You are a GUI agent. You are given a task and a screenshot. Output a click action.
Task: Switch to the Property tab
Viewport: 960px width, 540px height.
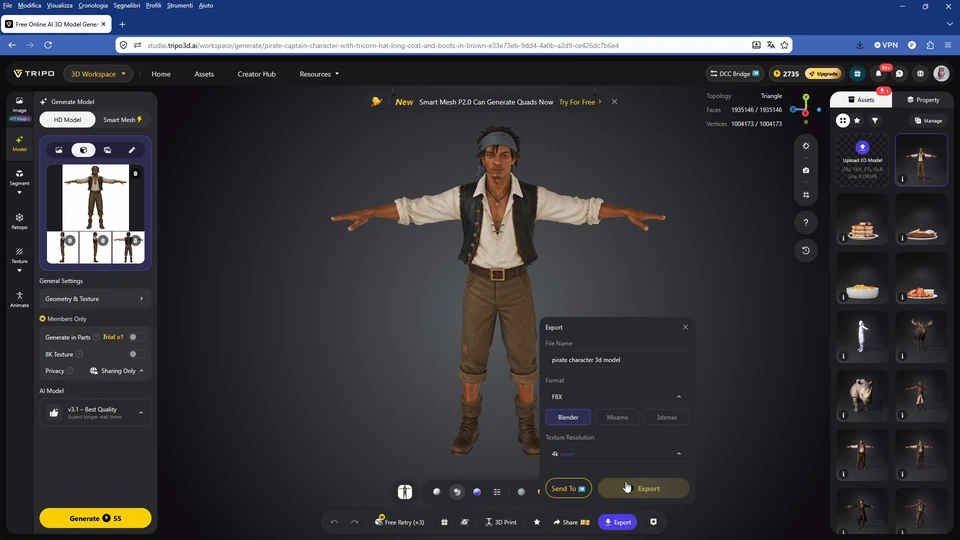pos(923,100)
